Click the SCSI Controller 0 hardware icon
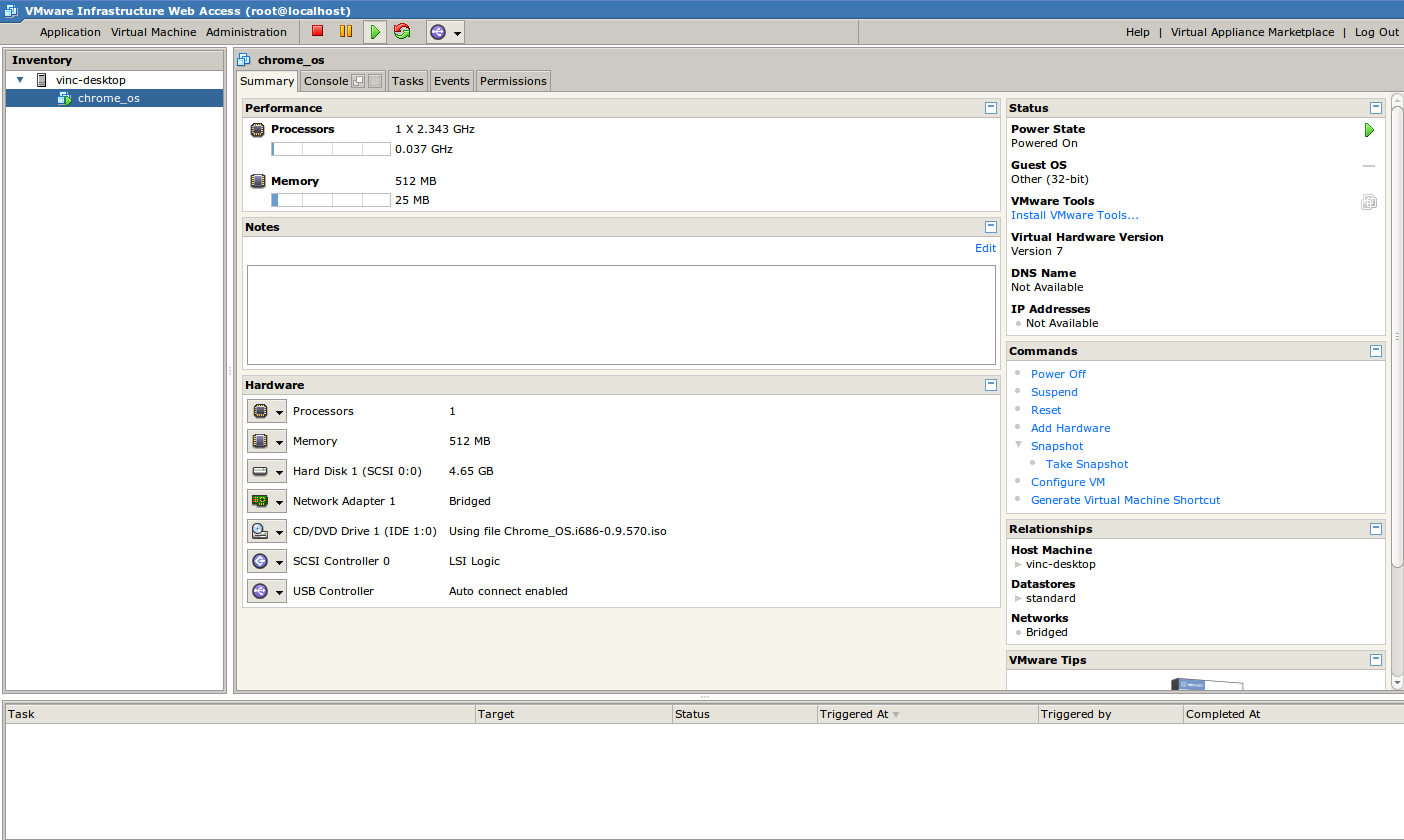The height and width of the screenshot is (840, 1404). tap(260, 561)
